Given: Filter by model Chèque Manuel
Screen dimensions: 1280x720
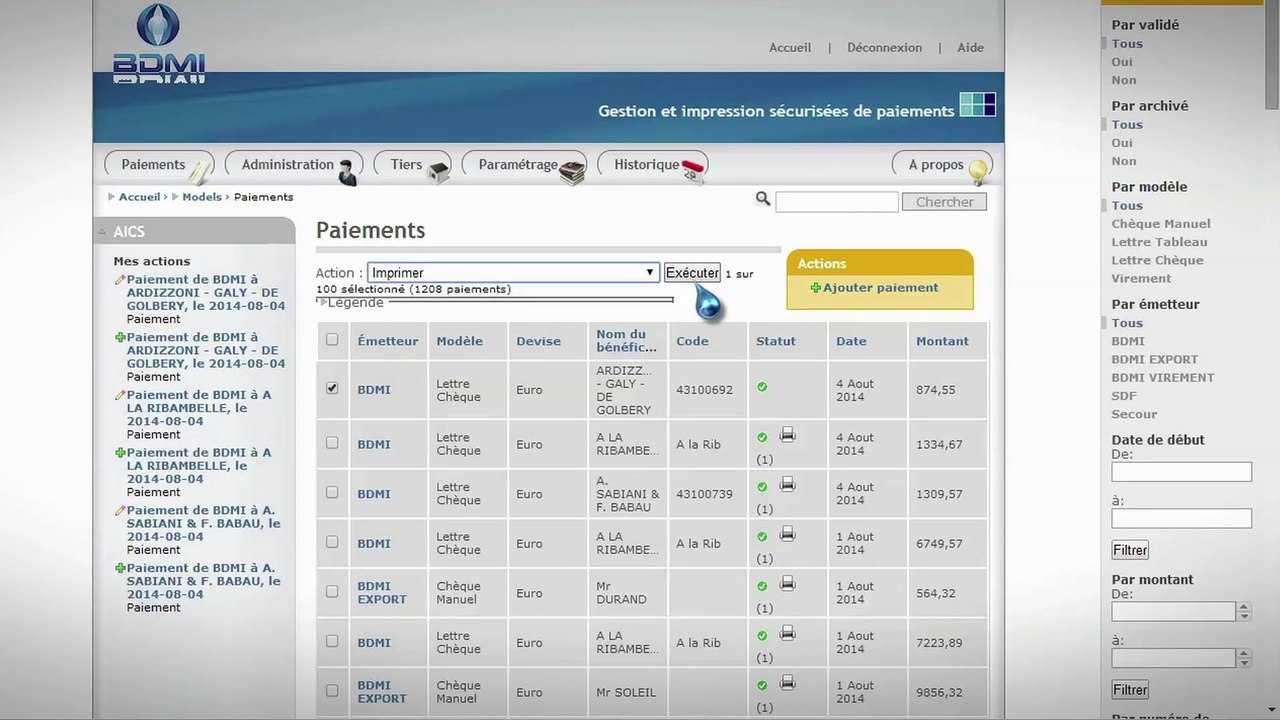Looking at the screenshot, I should click(x=1161, y=224).
